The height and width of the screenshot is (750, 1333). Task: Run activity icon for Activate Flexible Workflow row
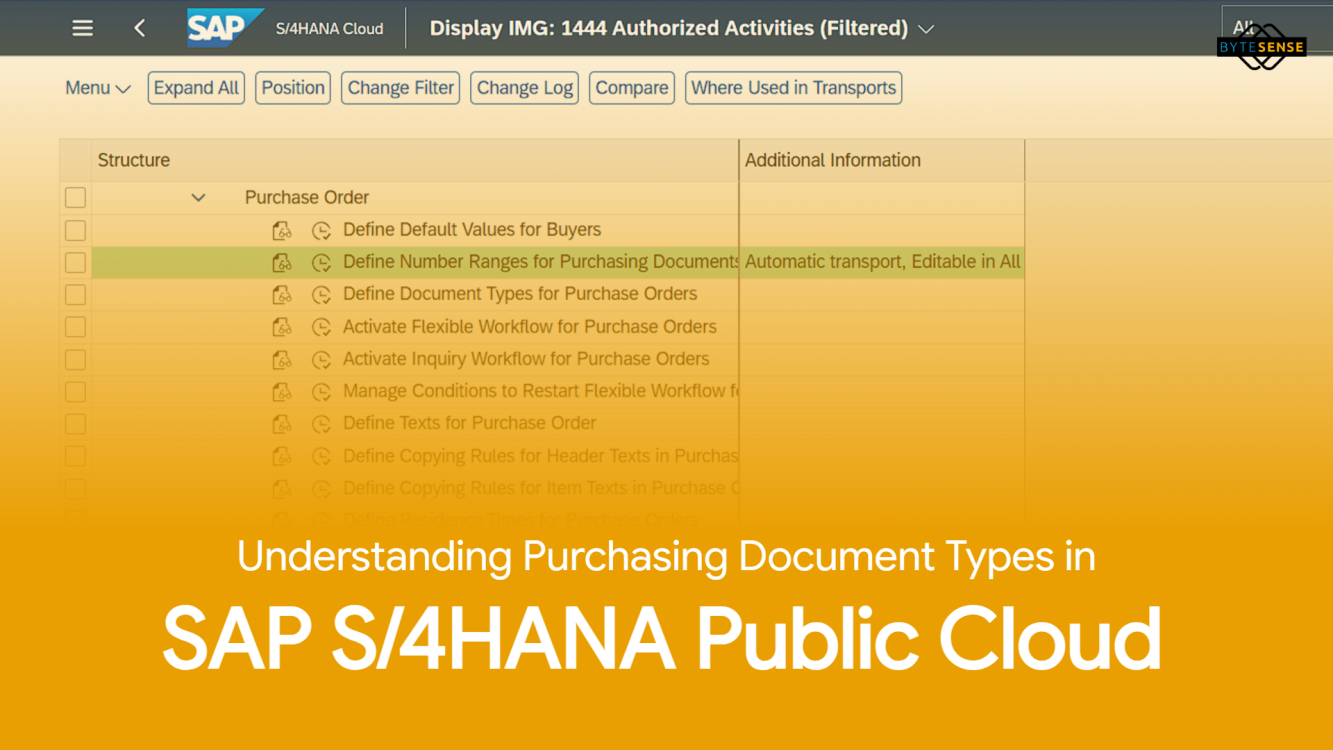pos(321,327)
